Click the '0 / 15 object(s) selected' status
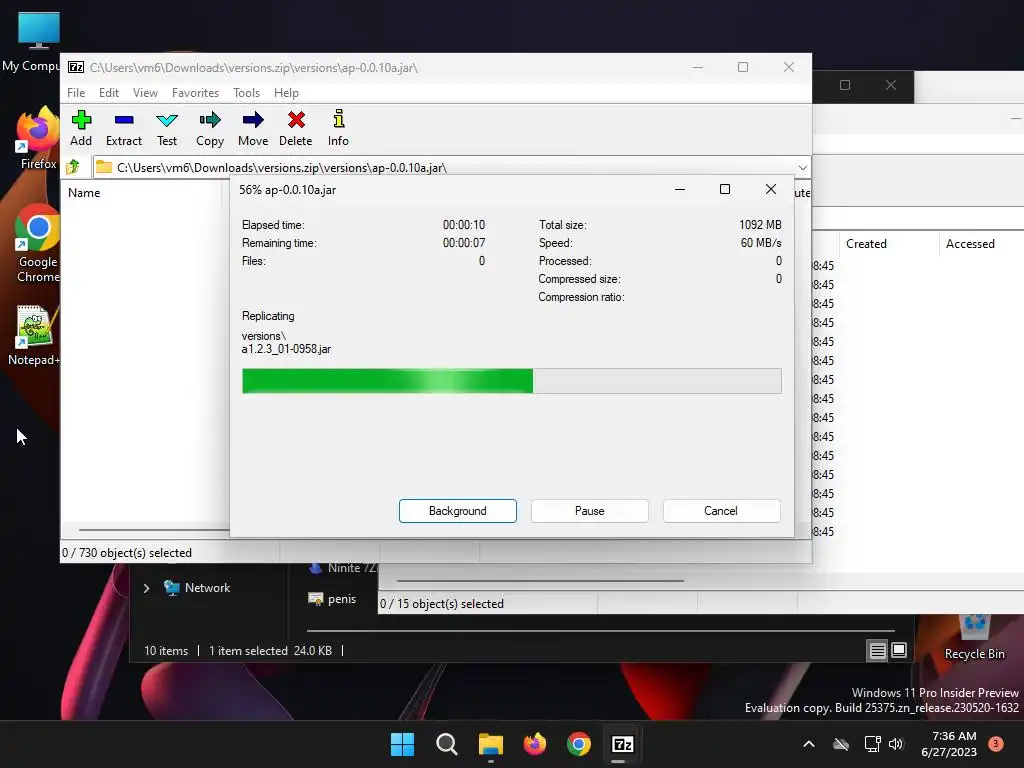The width and height of the screenshot is (1024, 768). (441, 603)
